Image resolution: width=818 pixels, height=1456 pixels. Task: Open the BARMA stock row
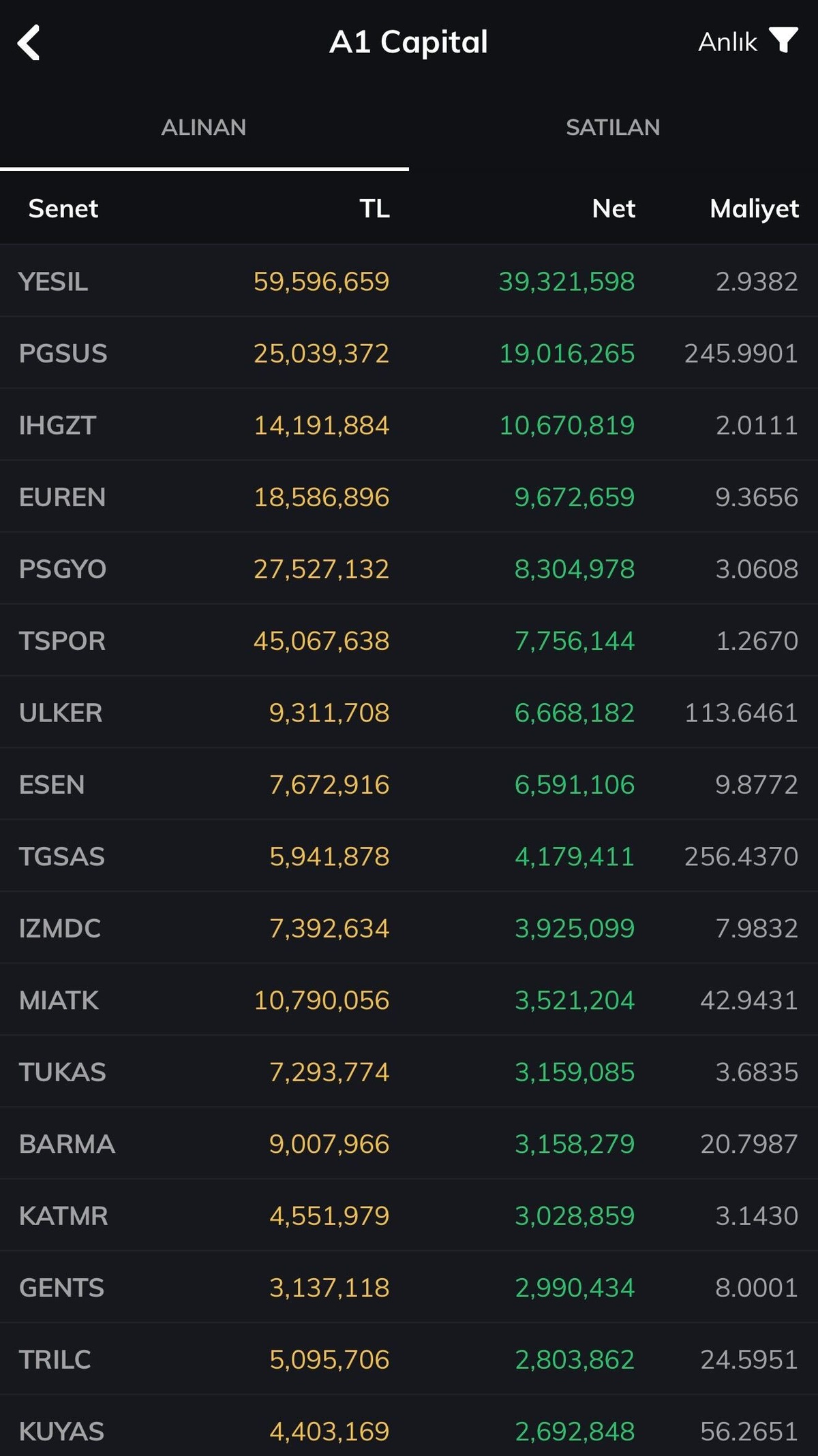409,1143
